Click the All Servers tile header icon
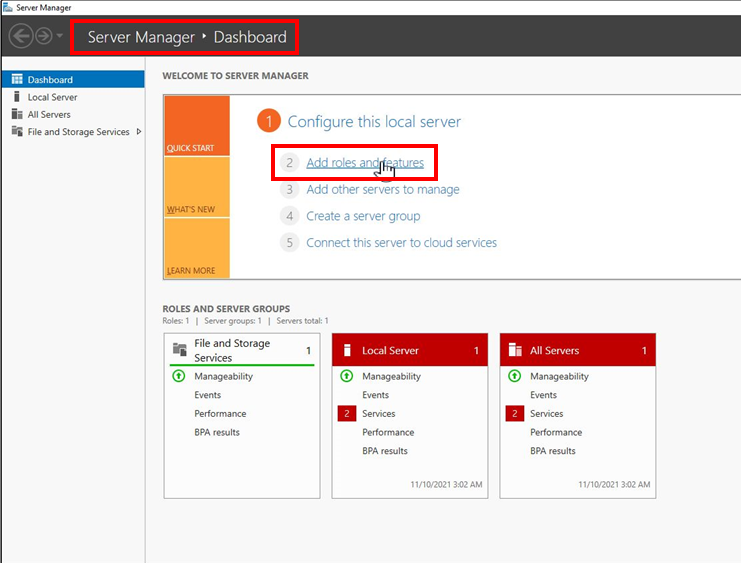Image resolution: width=741 pixels, height=563 pixels. [x=515, y=350]
